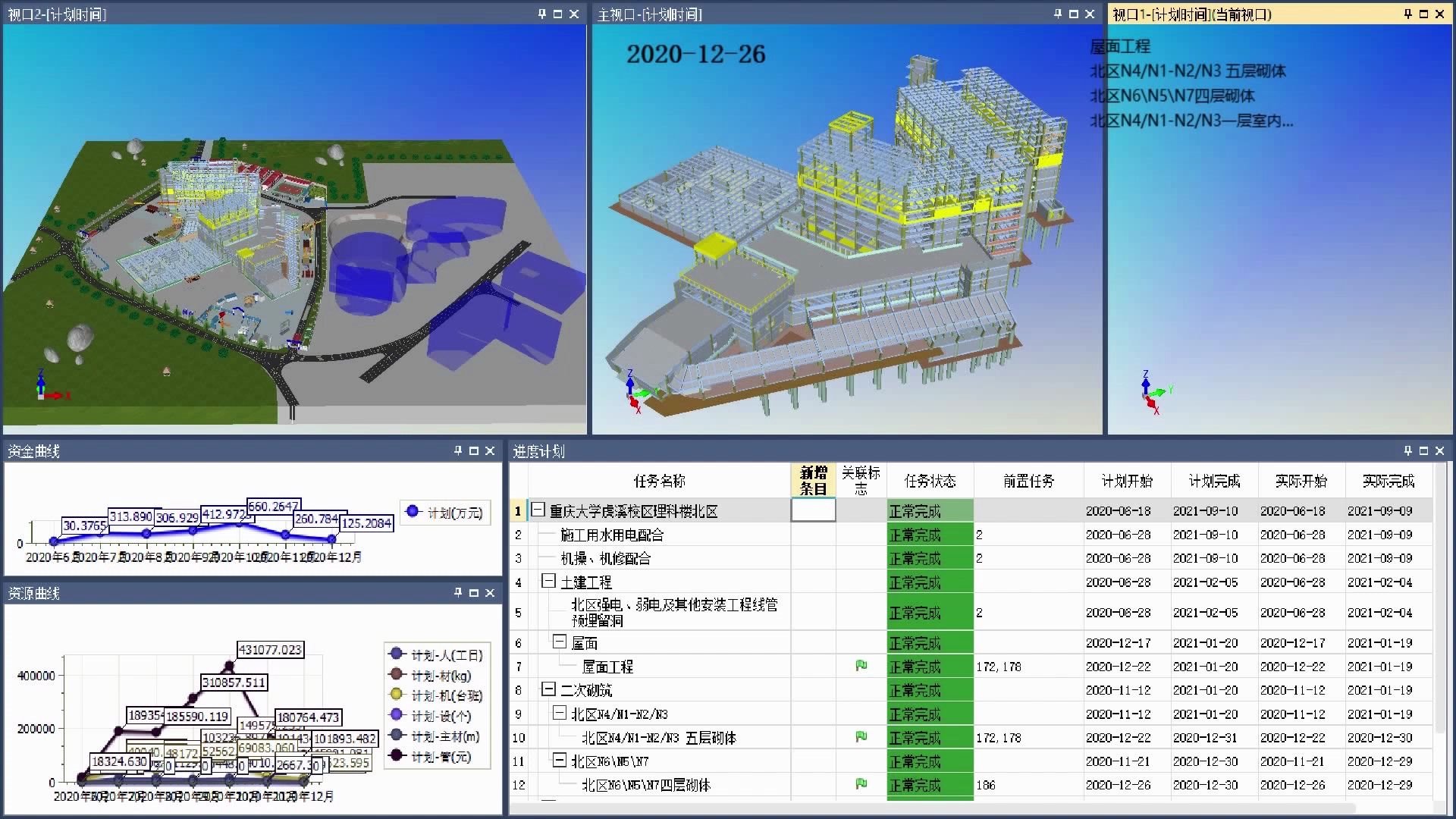Pin the 视口1 viewport panel
Image resolution: width=1456 pixels, height=819 pixels.
[1407, 14]
